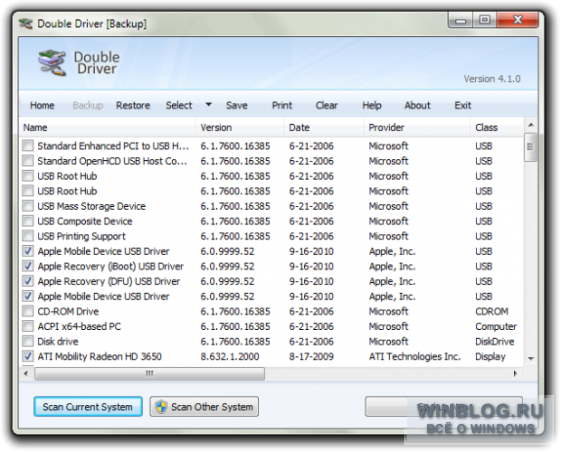Select the ACPI x64-based PC row name
The image size is (561, 452).
pos(79,326)
